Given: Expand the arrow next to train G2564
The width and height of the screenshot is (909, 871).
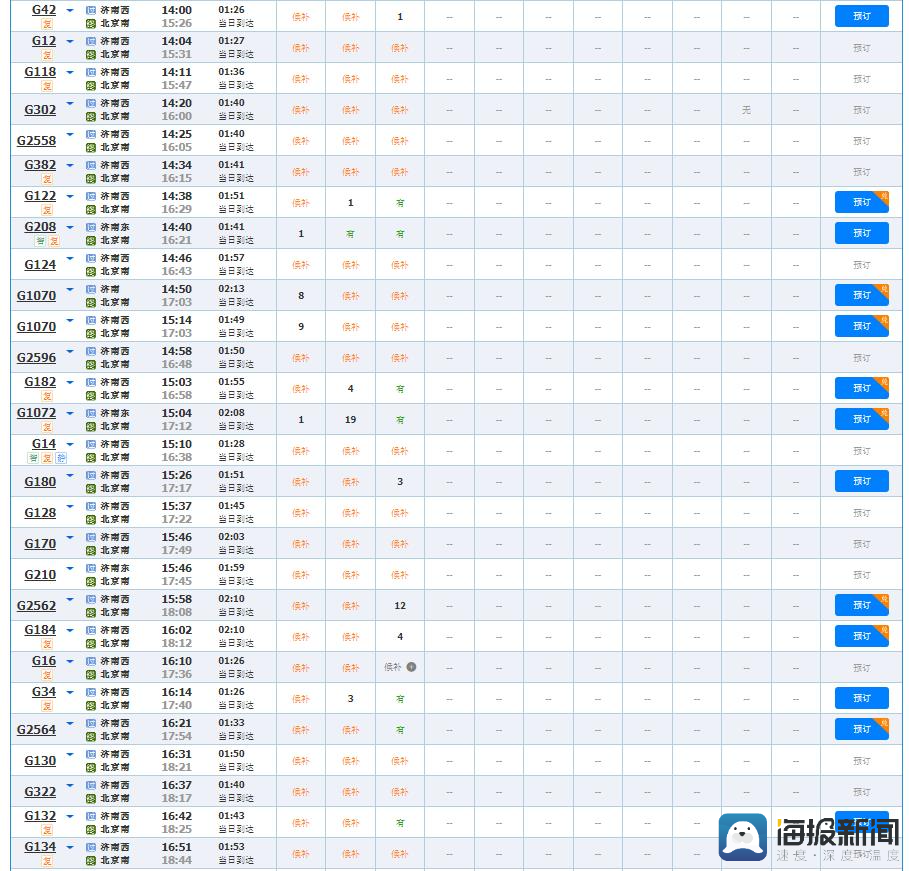Looking at the screenshot, I should tap(70, 724).
